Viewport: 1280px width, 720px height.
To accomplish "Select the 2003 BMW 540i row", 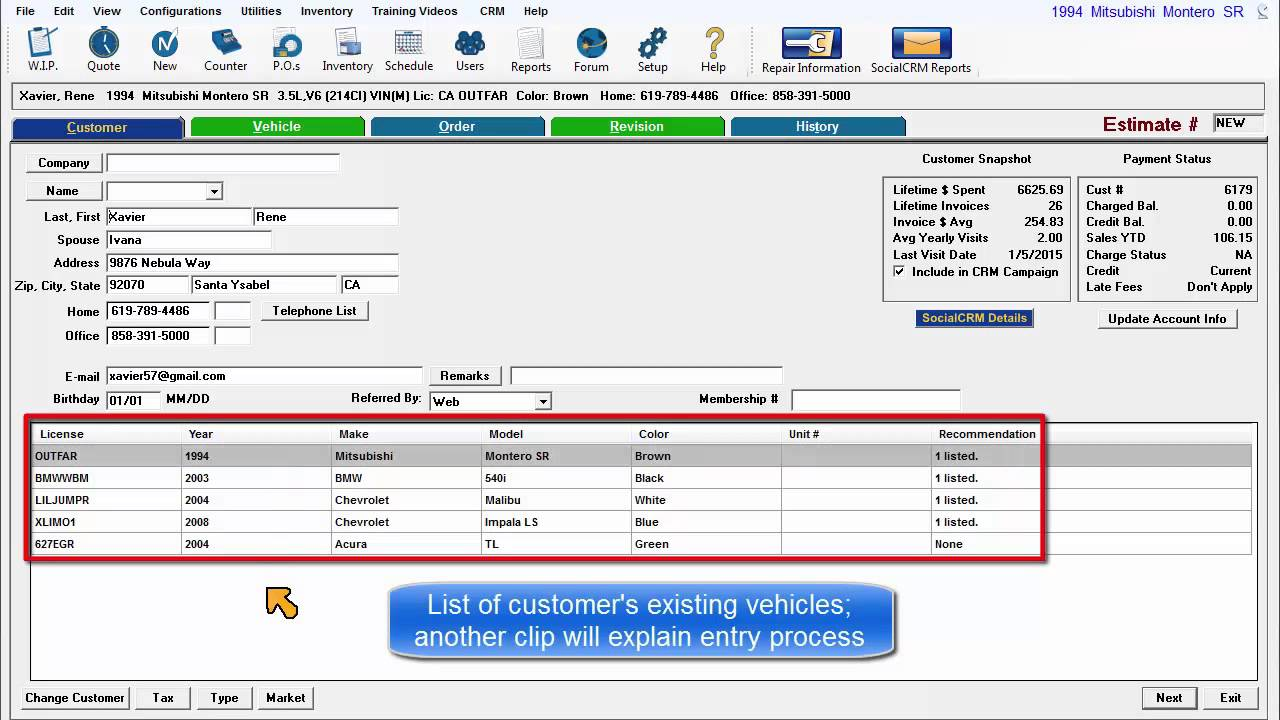I will tap(400, 478).
